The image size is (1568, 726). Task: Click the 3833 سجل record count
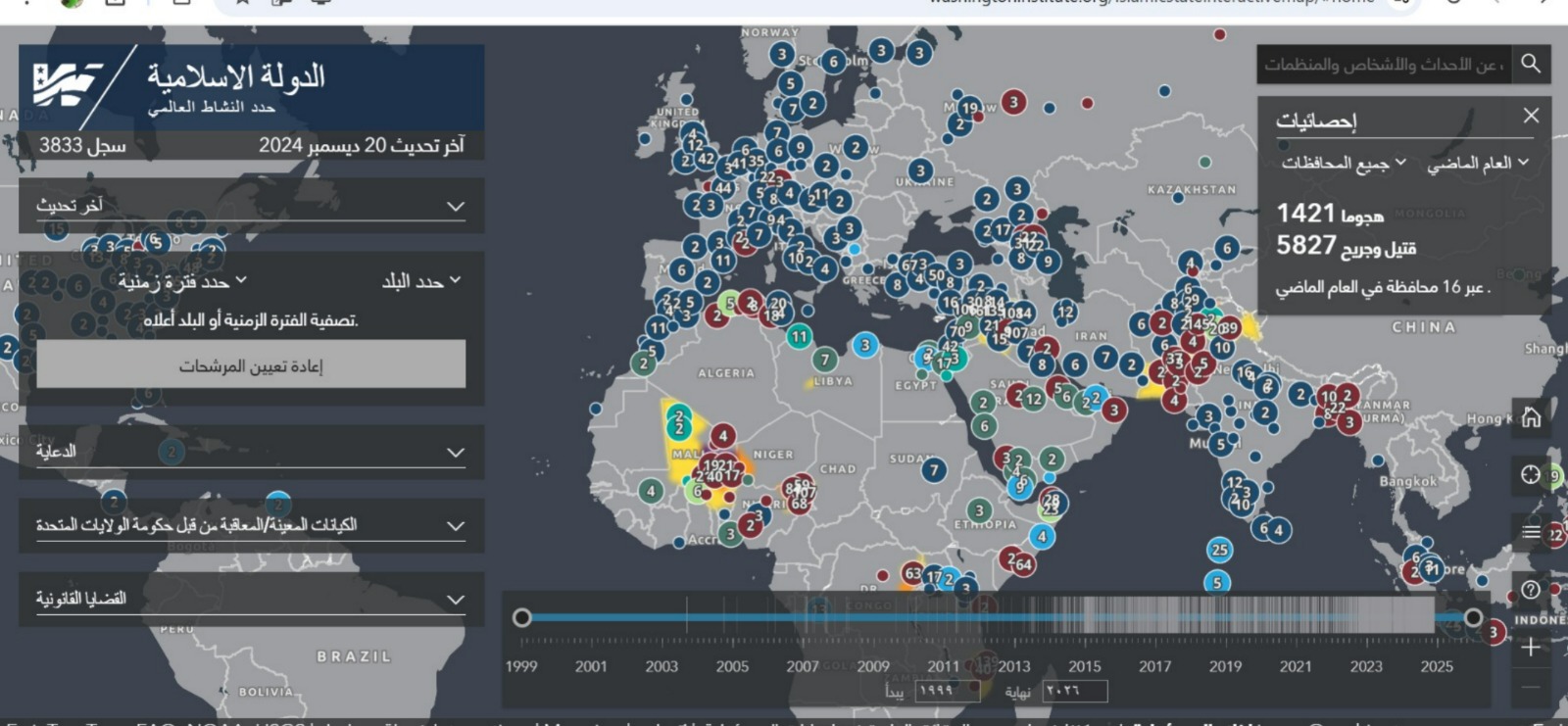[x=82, y=145]
